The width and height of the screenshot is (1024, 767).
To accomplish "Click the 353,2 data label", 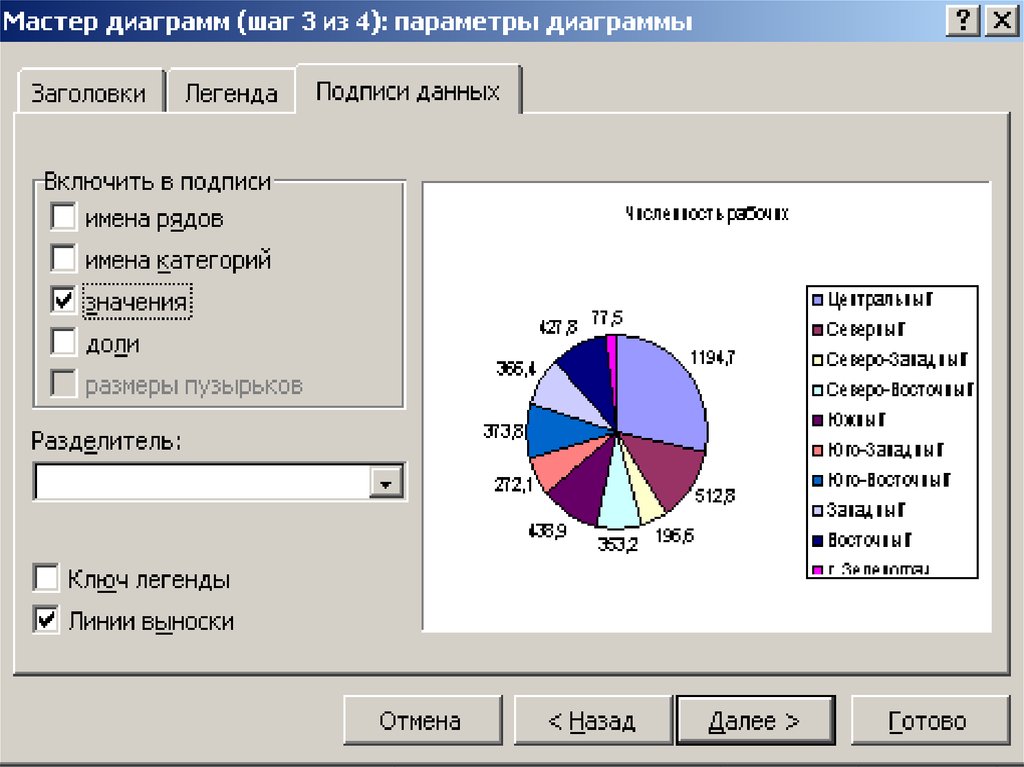I will [618, 544].
